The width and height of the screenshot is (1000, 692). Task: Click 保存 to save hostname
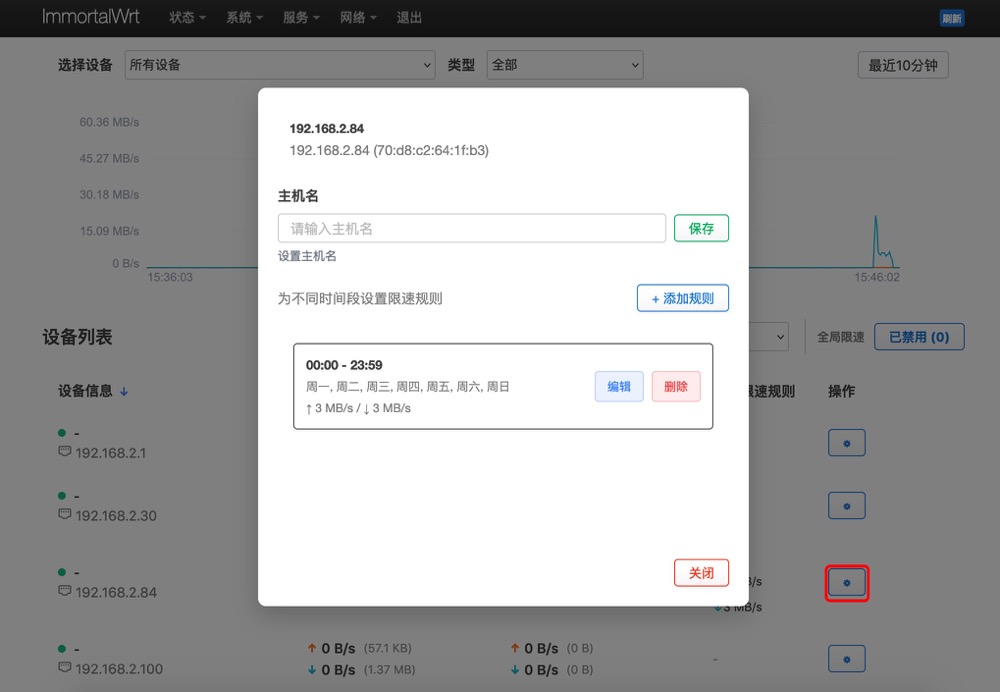[701, 228]
